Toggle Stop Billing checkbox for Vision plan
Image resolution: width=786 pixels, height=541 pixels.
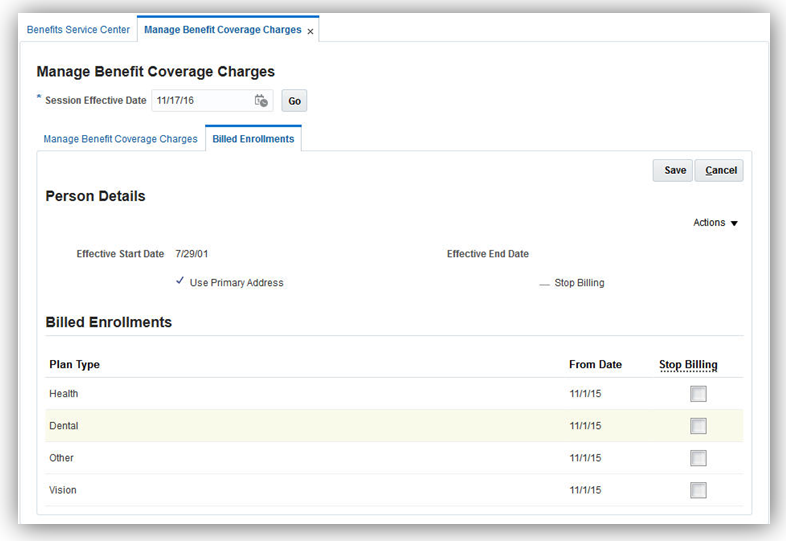(698, 490)
